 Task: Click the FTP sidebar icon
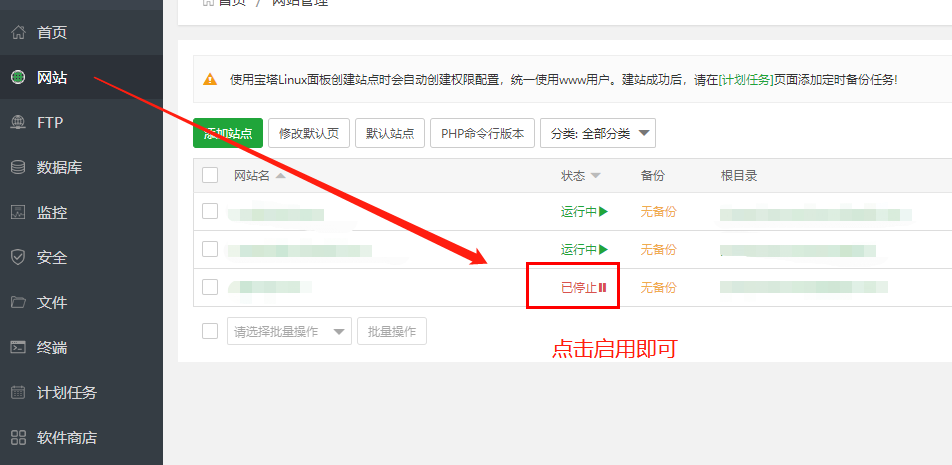19,122
